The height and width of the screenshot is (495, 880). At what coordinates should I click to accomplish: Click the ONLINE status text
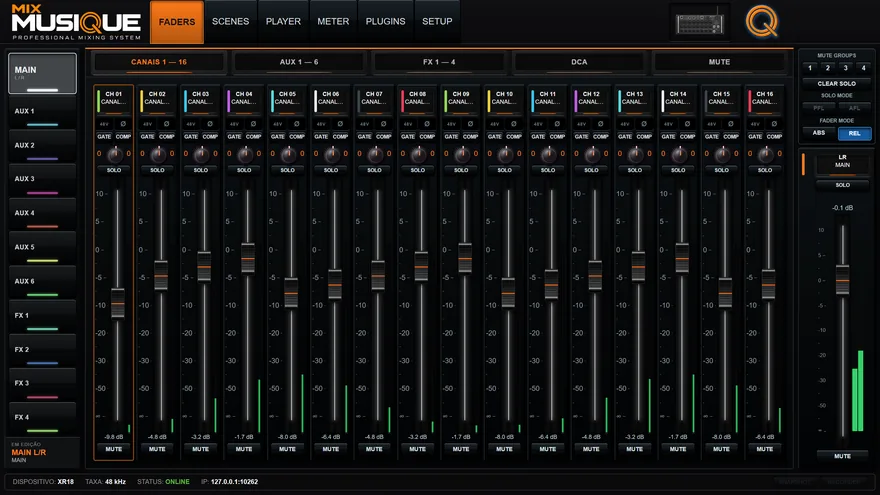point(177,482)
